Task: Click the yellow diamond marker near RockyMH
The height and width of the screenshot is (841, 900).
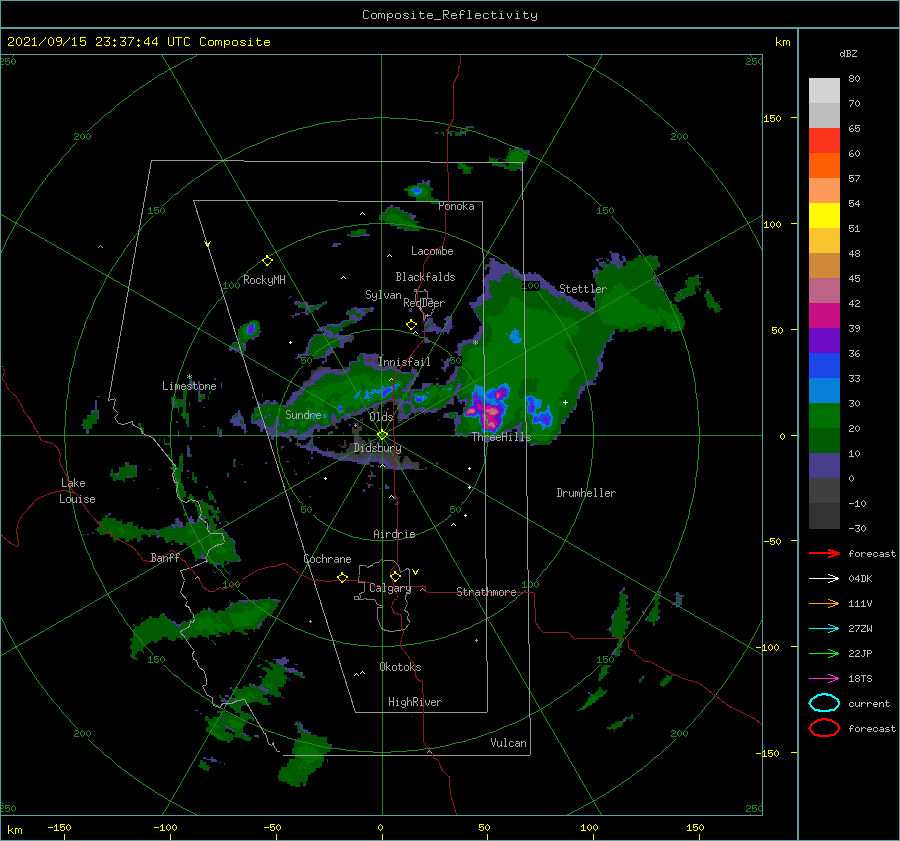Action: click(x=267, y=261)
